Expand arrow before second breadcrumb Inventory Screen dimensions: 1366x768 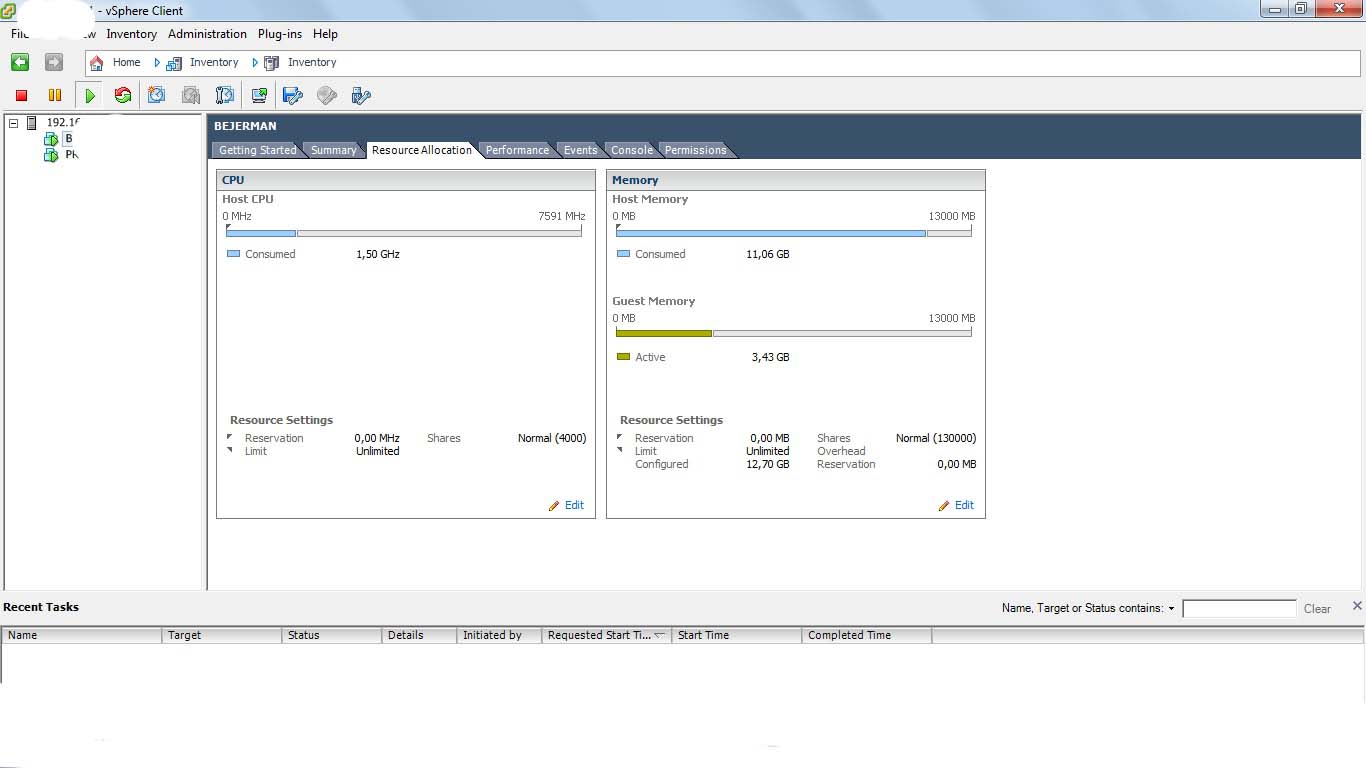click(255, 62)
